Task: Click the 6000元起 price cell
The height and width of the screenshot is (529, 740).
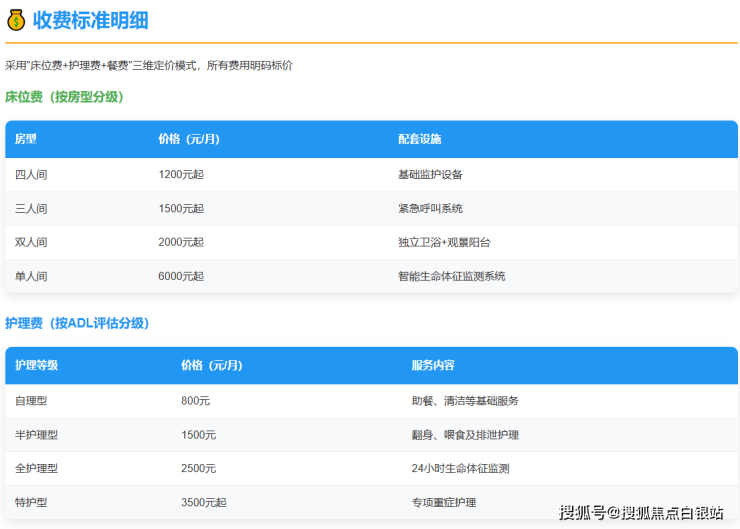Action: click(181, 276)
